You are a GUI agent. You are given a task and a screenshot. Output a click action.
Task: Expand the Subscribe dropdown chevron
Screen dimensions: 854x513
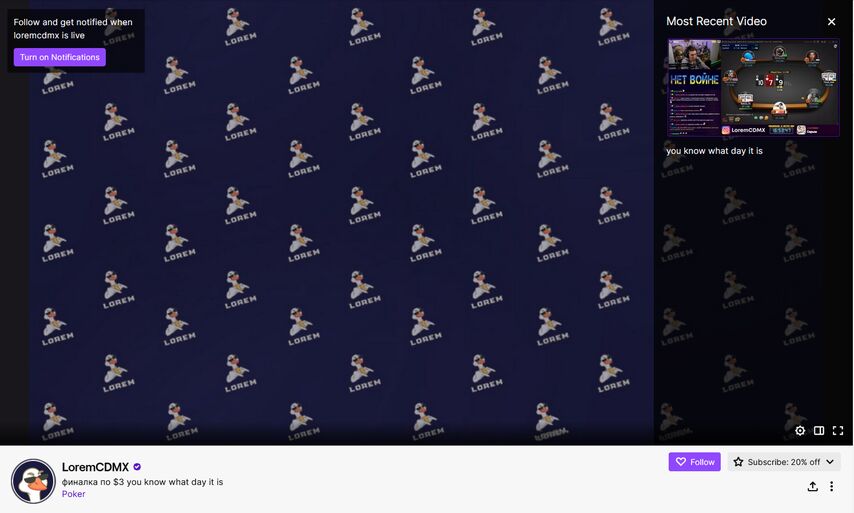(x=829, y=462)
